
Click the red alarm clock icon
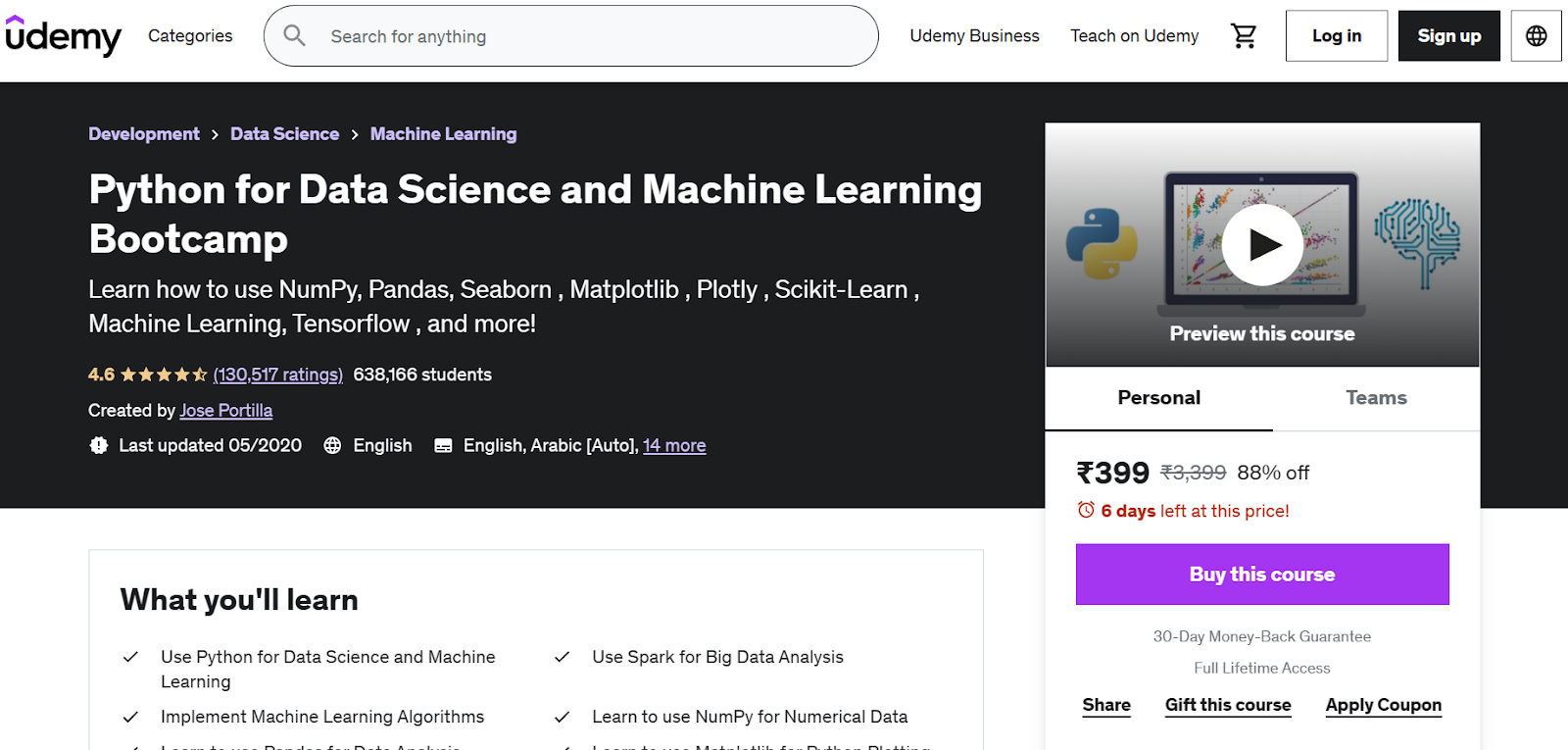1086,510
